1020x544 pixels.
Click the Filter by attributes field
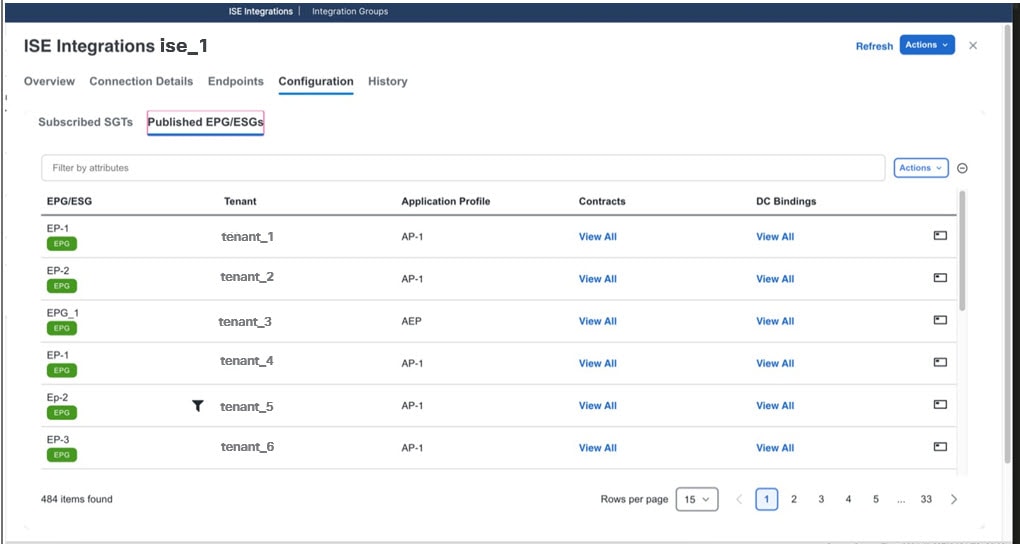pyautogui.click(x=463, y=168)
